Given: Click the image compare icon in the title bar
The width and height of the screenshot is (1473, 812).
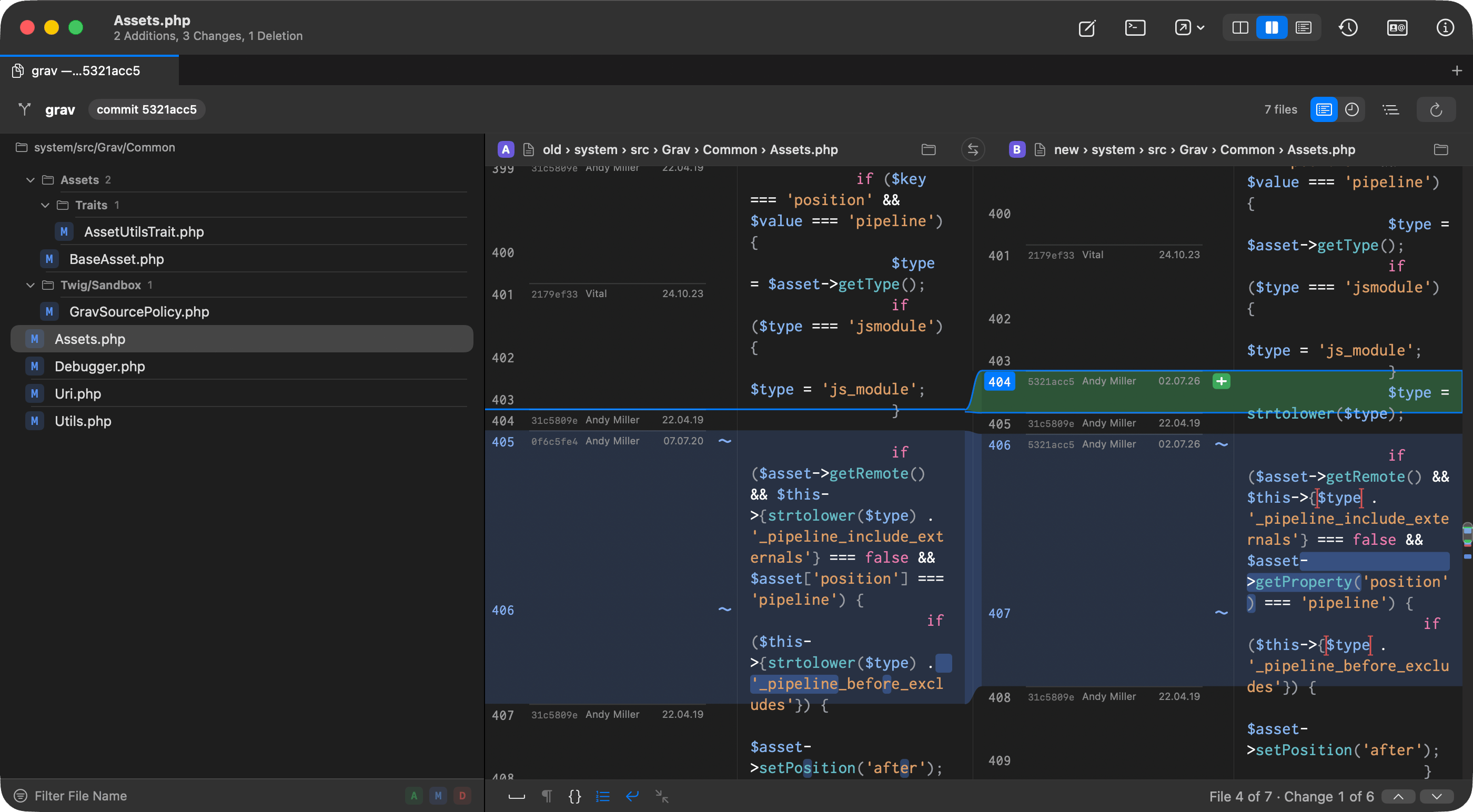Looking at the screenshot, I should coord(1397,27).
